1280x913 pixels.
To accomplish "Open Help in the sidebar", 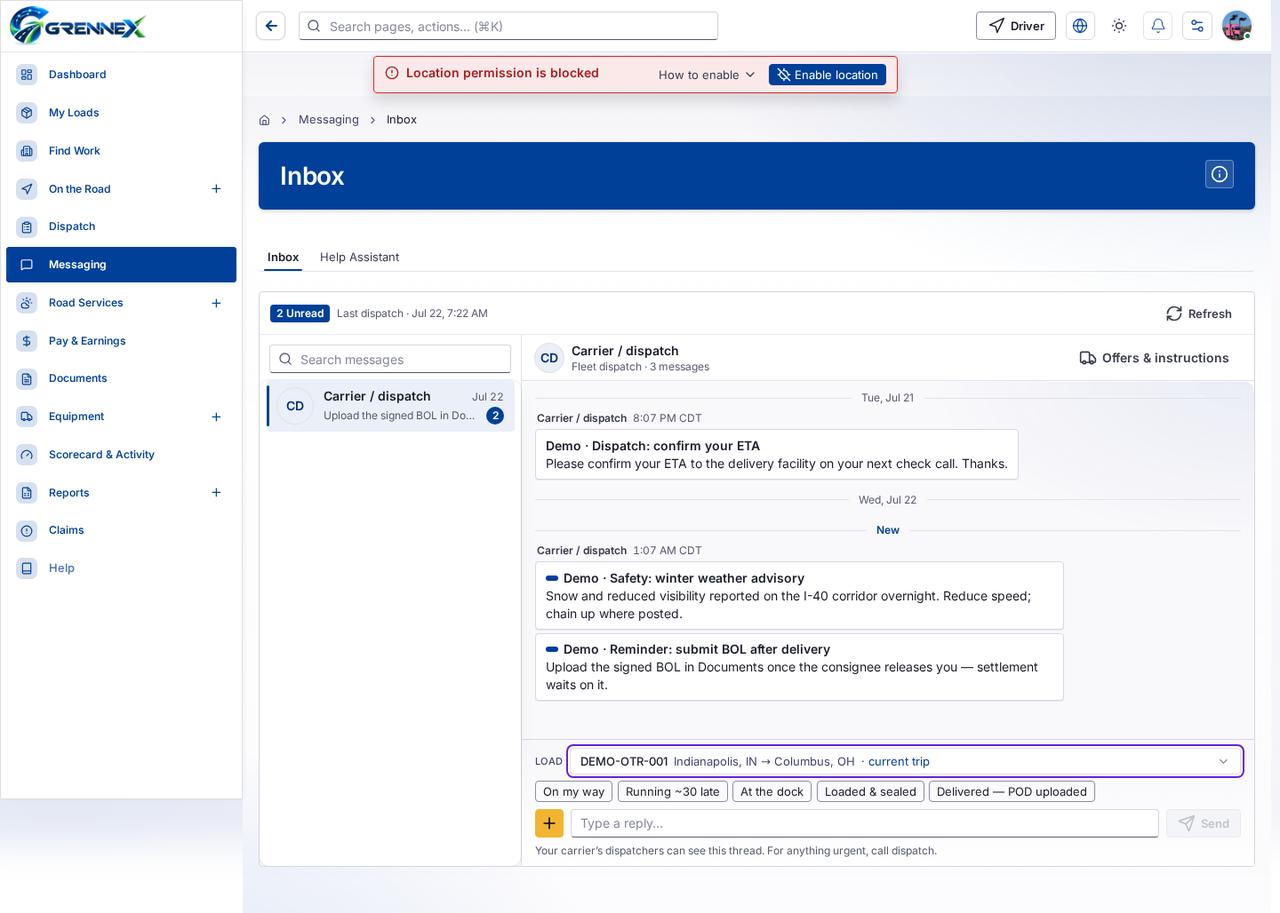I will pos(121,569).
